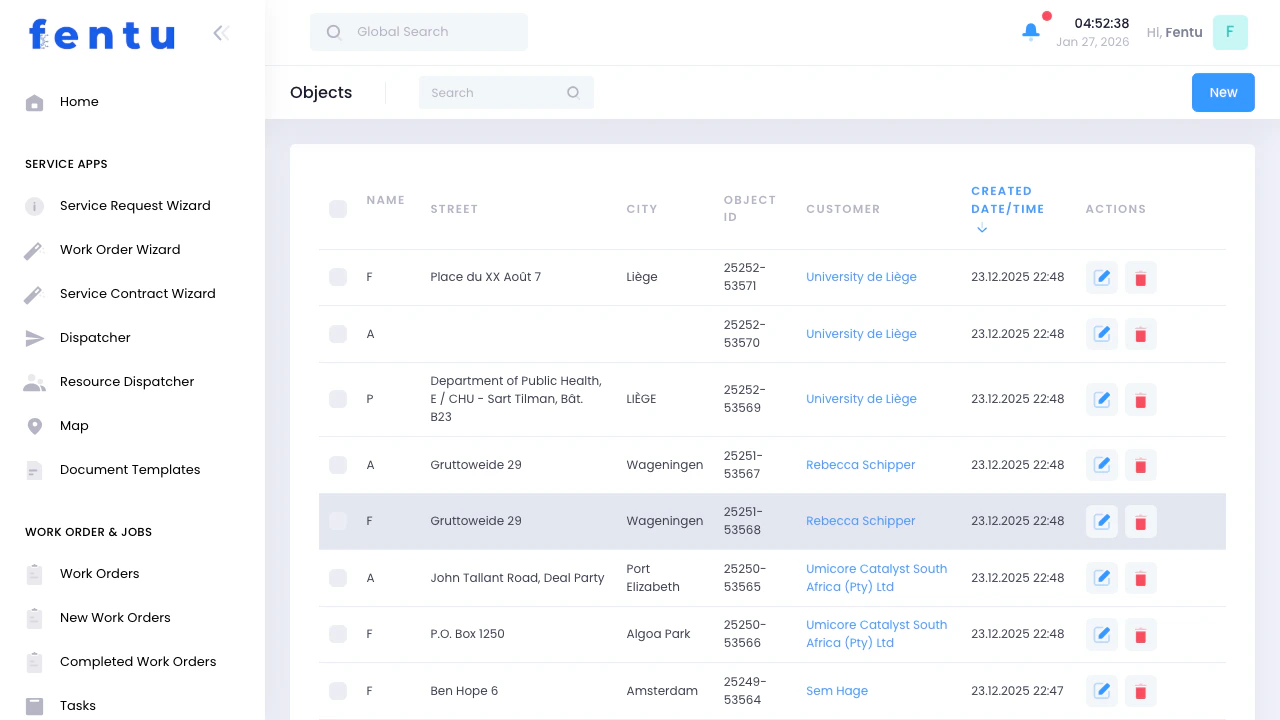This screenshot has height=720, width=1280.
Task: Select the checkbox on the header row
Action: coord(338,209)
